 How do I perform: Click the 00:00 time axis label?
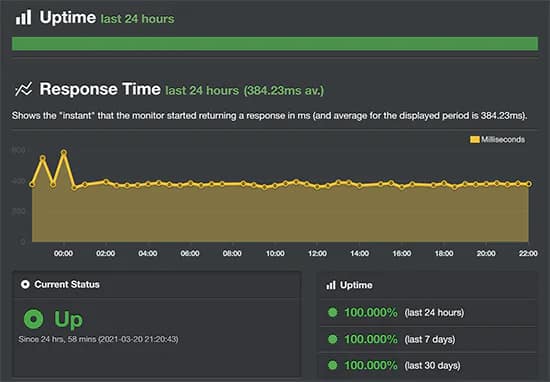[x=63, y=253]
